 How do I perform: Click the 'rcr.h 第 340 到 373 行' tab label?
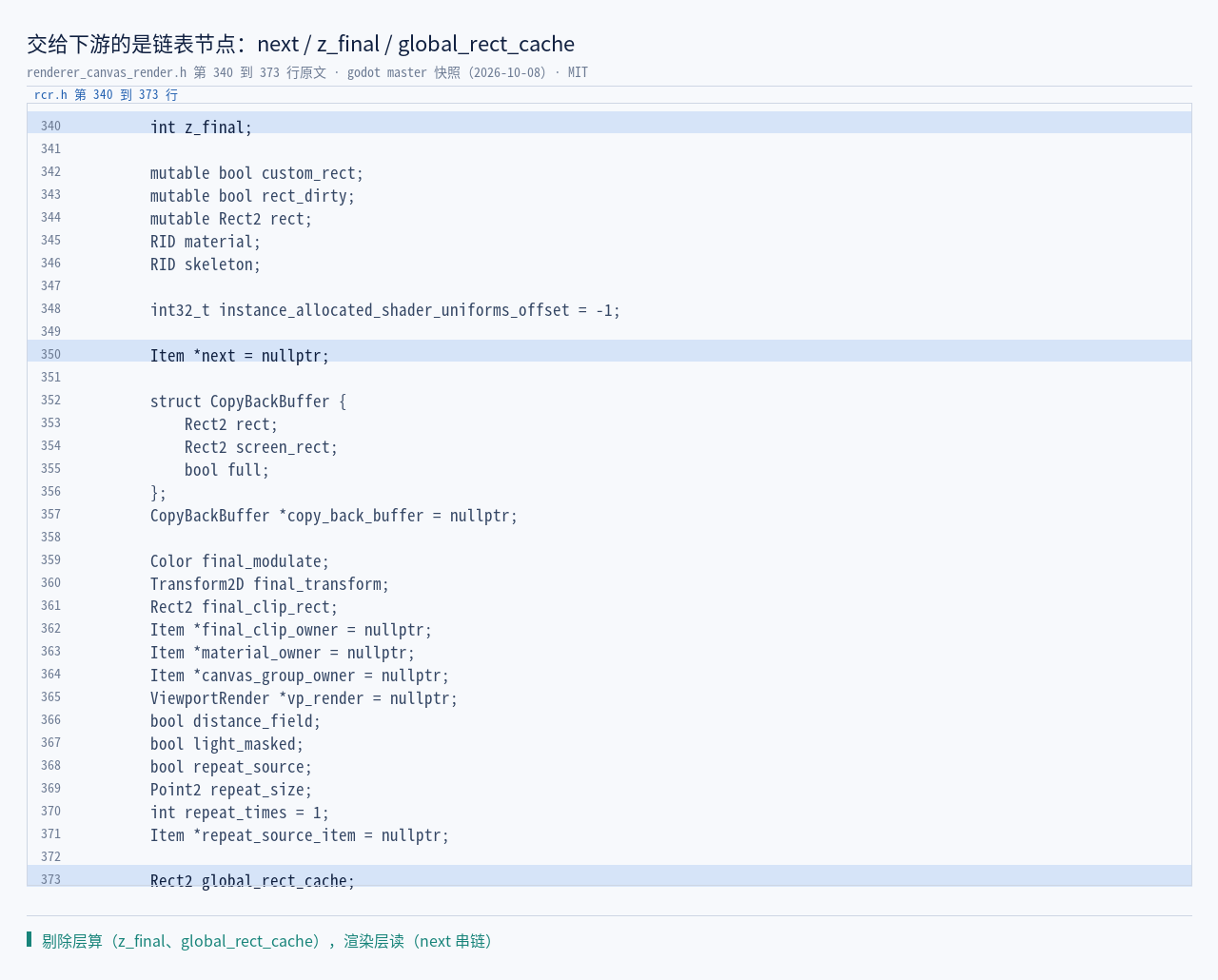pyautogui.click(x=106, y=95)
